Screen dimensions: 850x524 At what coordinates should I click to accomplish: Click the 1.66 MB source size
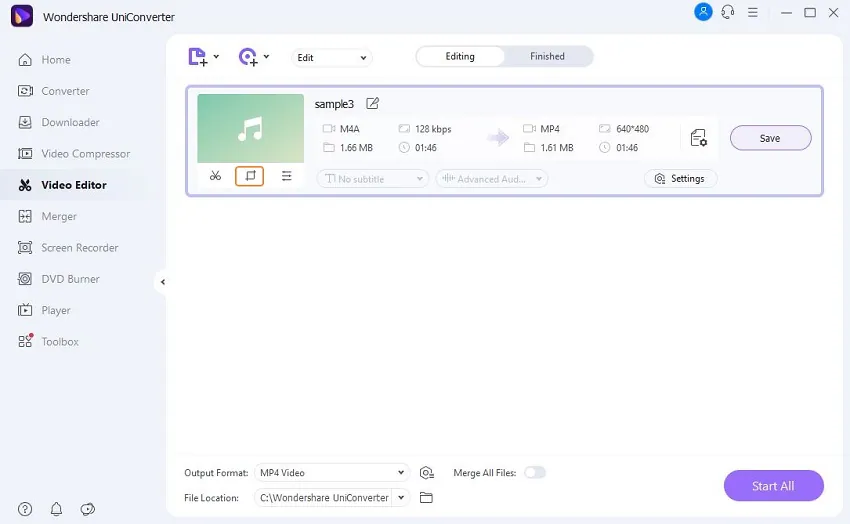(x=356, y=147)
